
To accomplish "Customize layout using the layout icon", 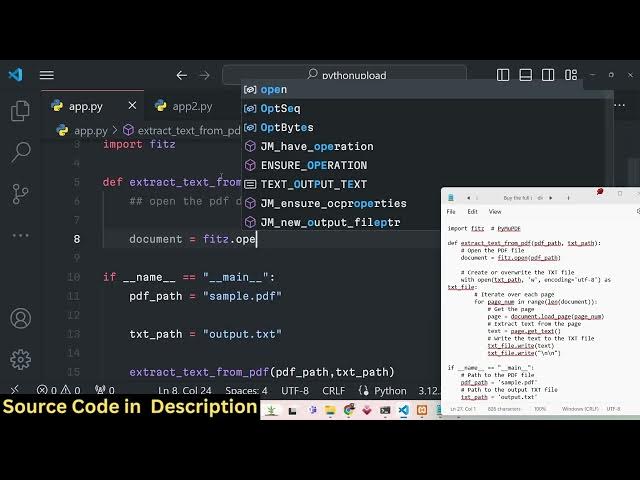I will click(570, 75).
